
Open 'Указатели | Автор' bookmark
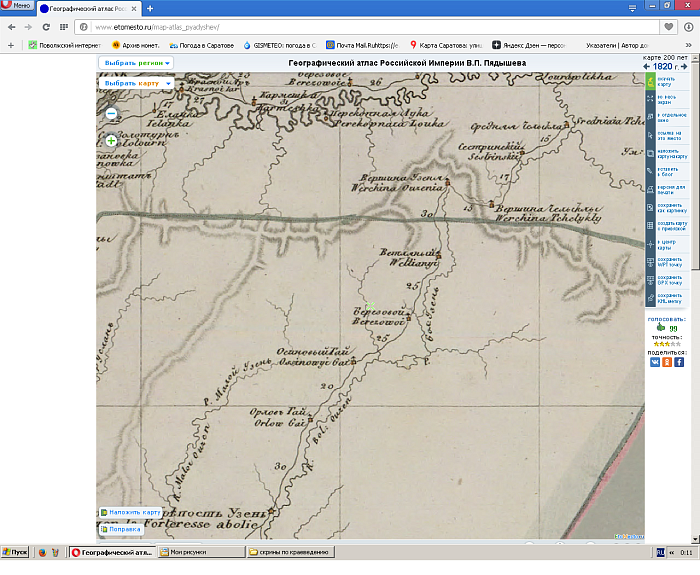point(617,45)
